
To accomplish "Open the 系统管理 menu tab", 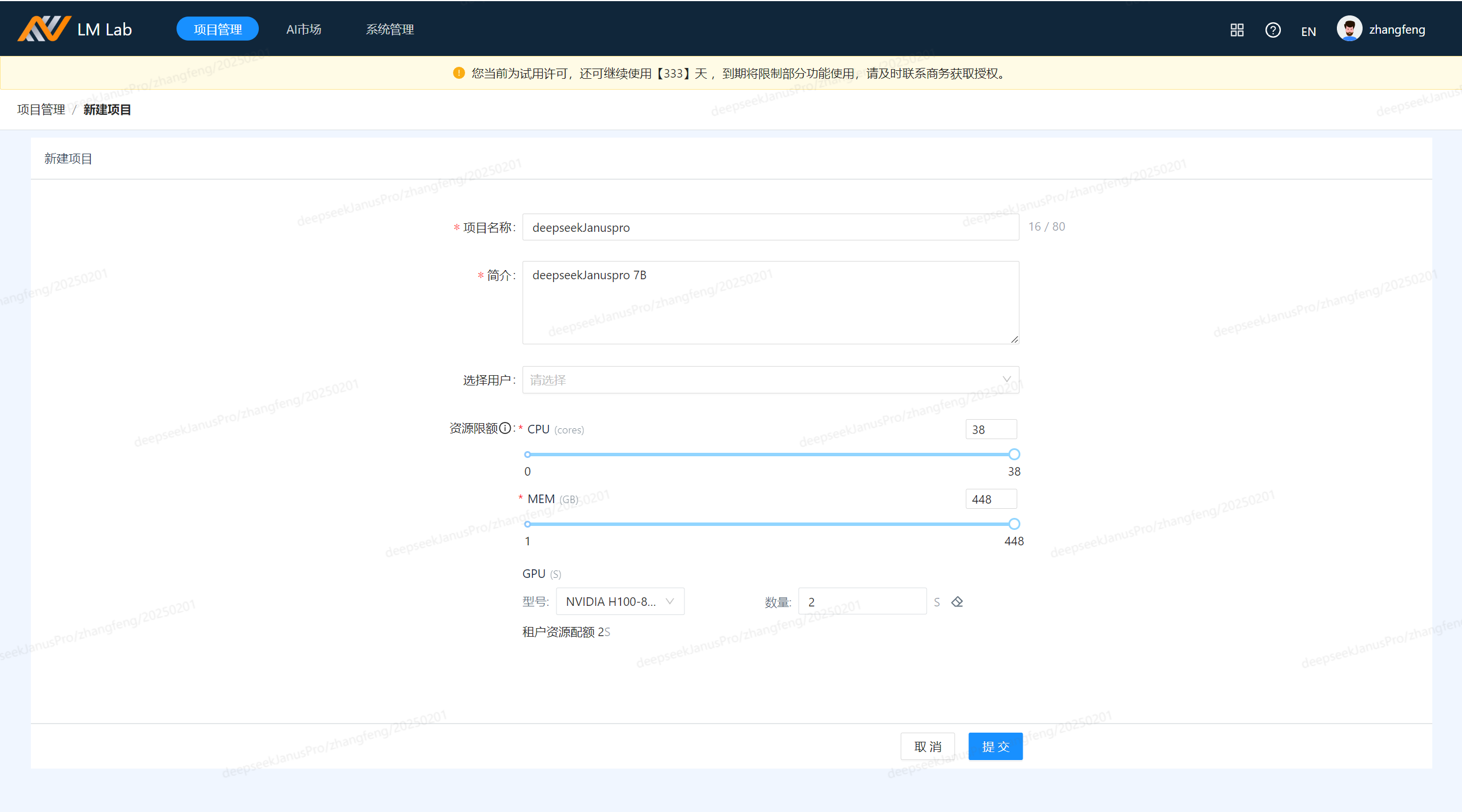I will coord(390,29).
